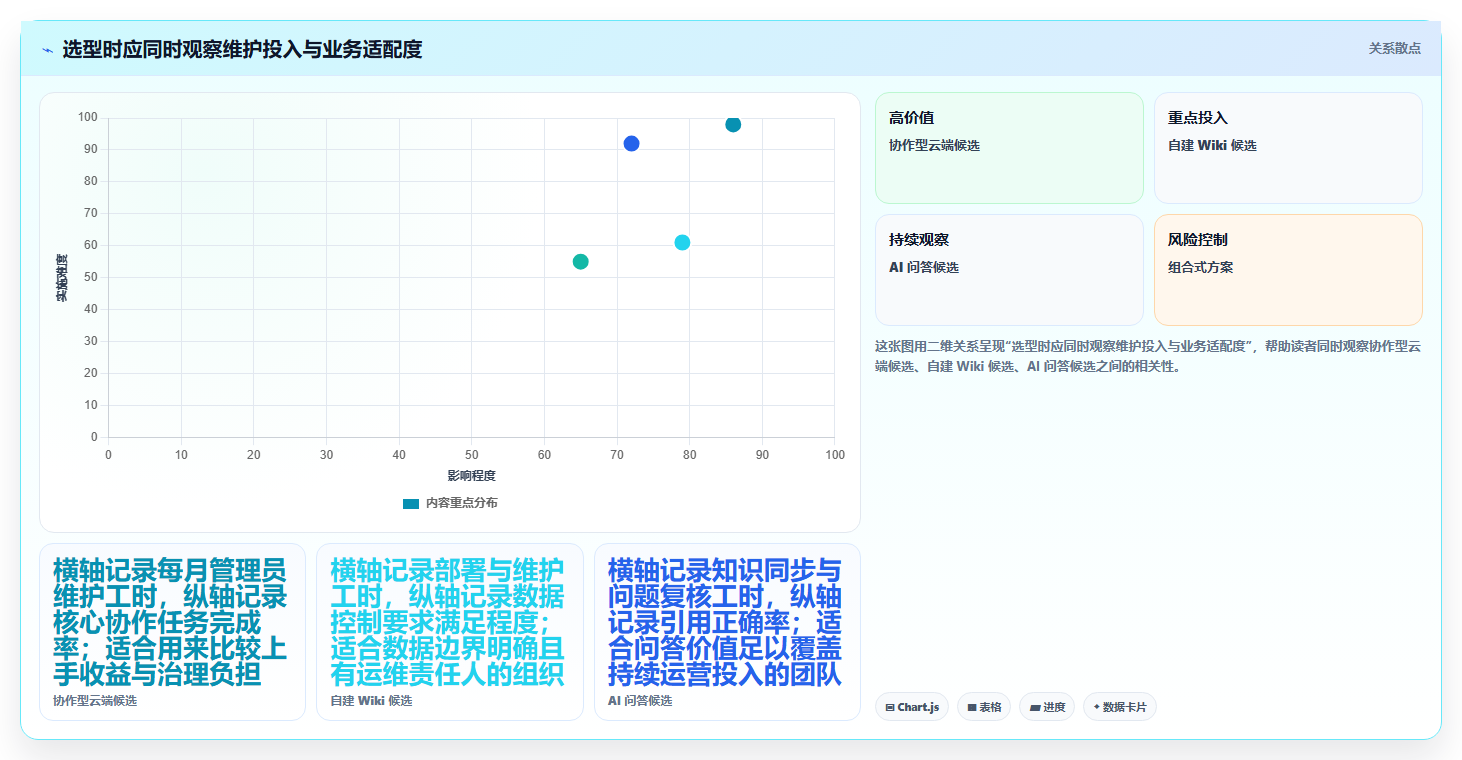Open the AI 问答候选 summary card below the chart

click(x=727, y=632)
